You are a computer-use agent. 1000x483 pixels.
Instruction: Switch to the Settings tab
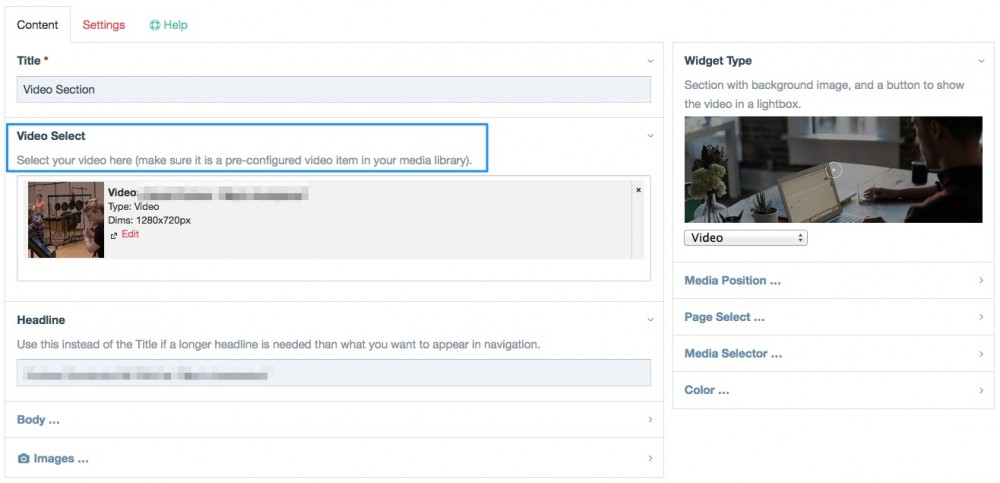[x=104, y=25]
